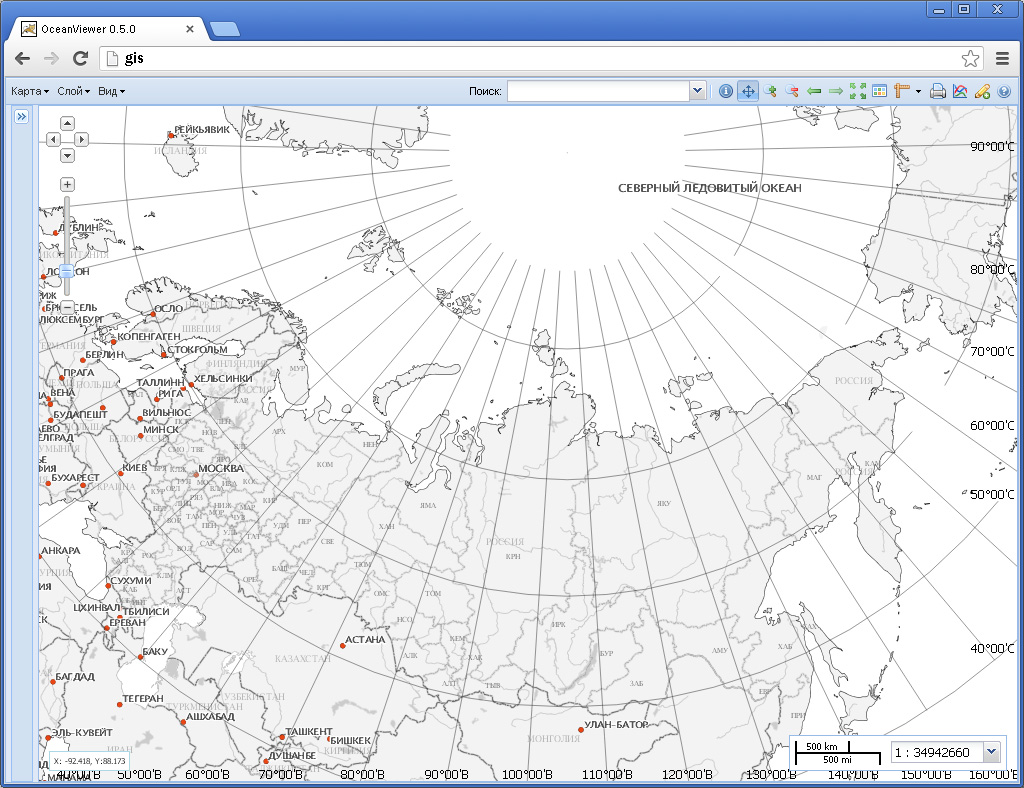Click the КИЕВ city label
Image resolution: width=1024 pixels, height=788 pixels.
135,467
